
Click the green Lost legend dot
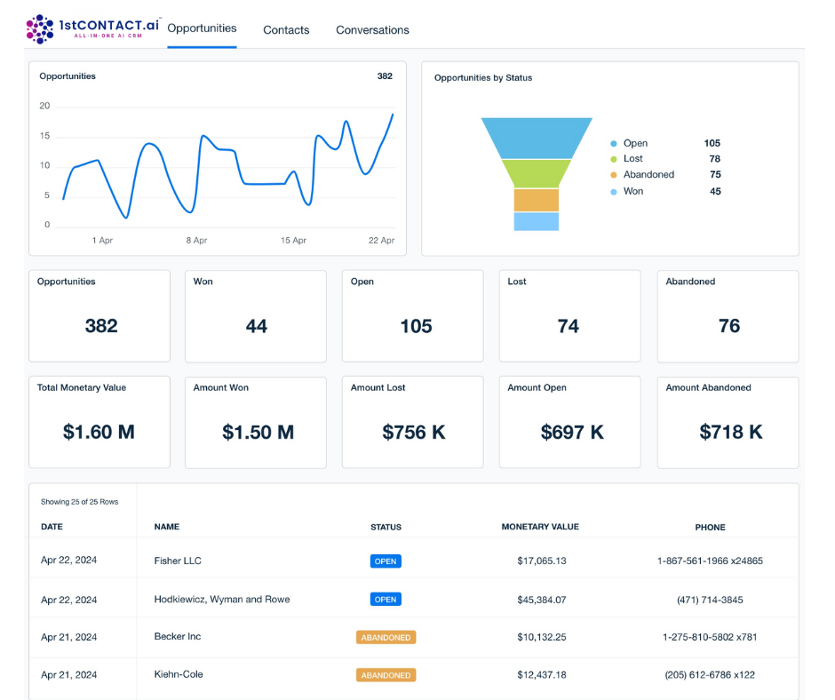pos(613,159)
